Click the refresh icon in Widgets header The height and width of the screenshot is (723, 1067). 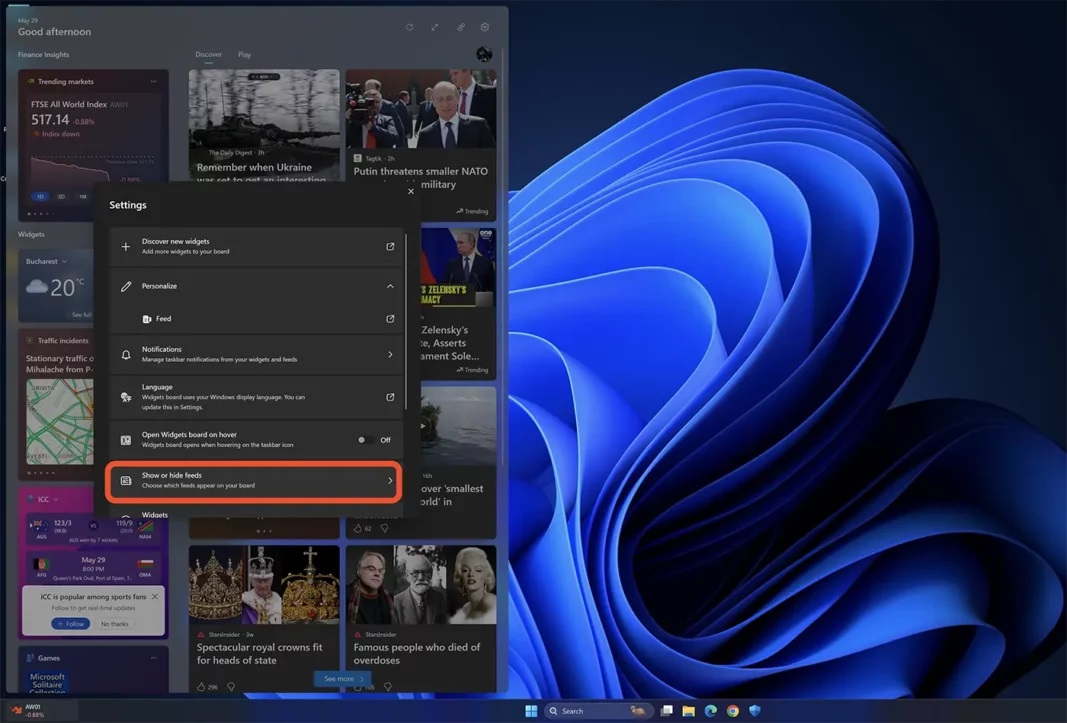409,28
